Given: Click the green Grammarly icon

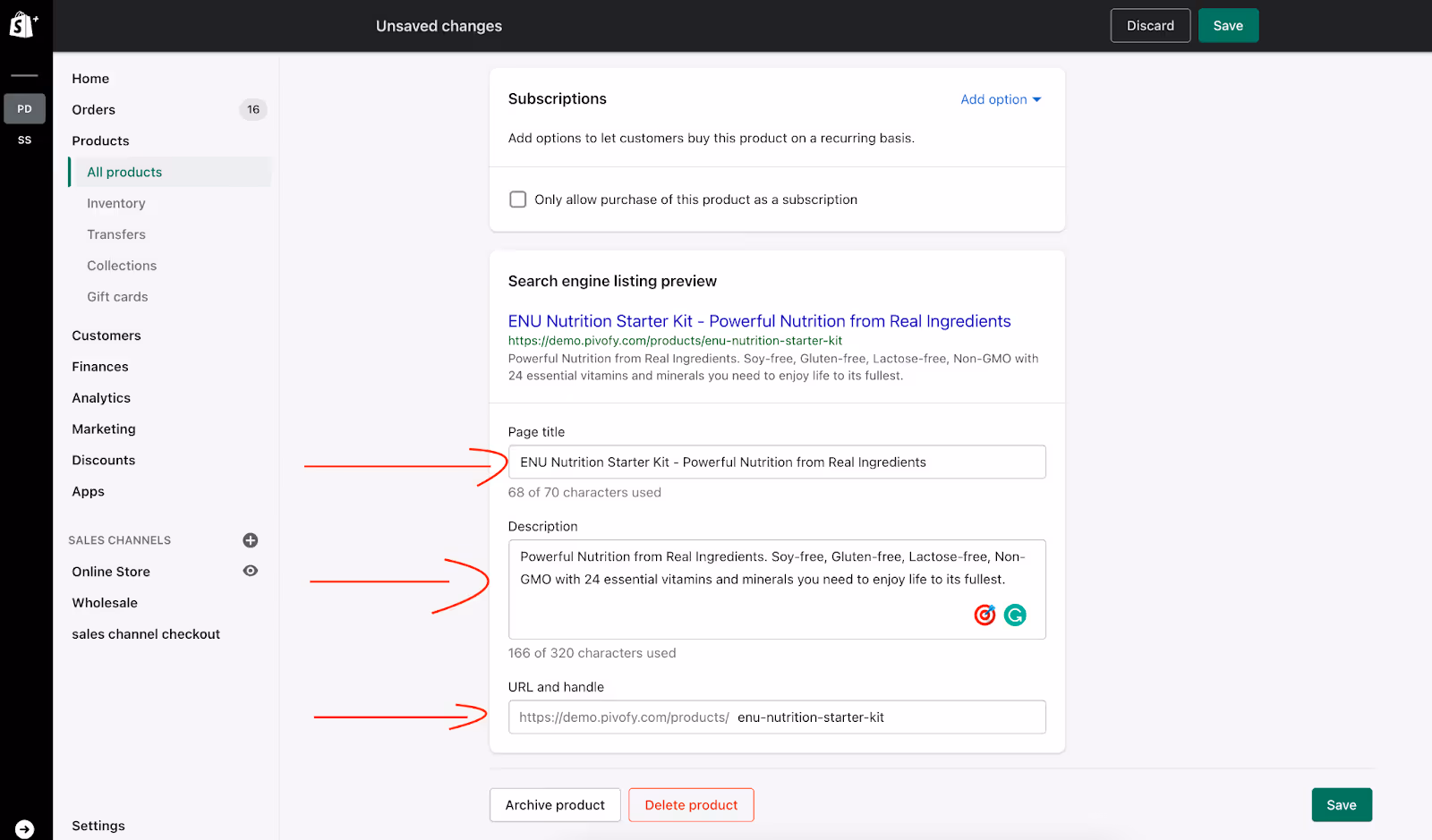Looking at the screenshot, I should tap(1015, 615).
